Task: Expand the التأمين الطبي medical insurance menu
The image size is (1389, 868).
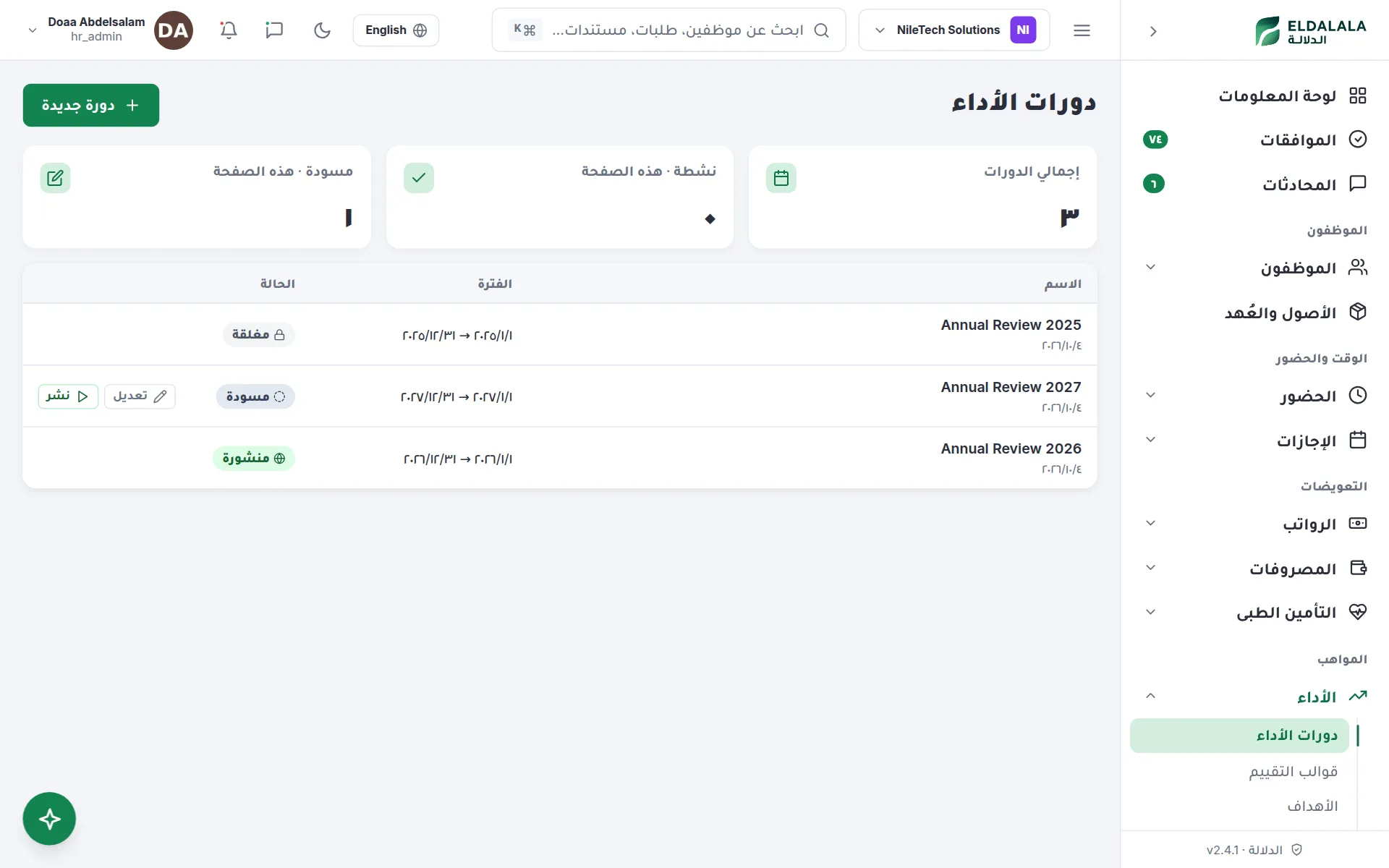Action: click(1254, 612)
